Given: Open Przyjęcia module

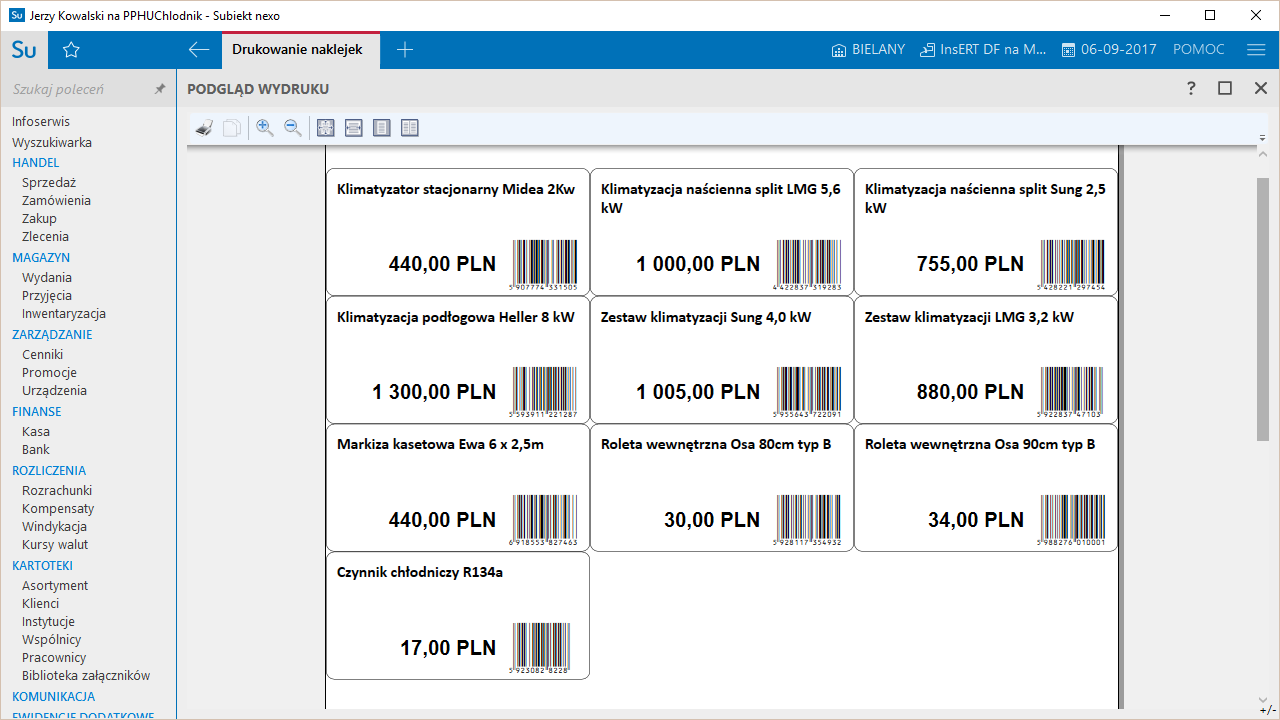Looking at the screenshot, I should coord(47,296).
